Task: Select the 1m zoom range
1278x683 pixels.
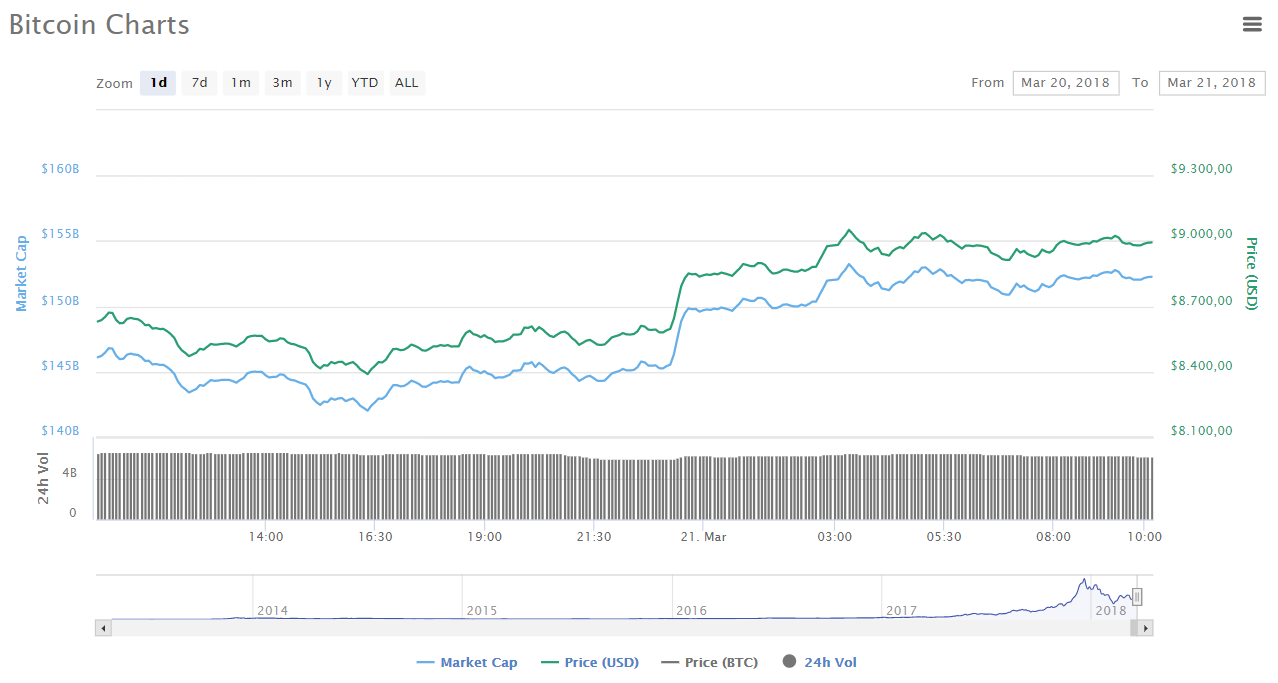Action: (x=241, y=83)
